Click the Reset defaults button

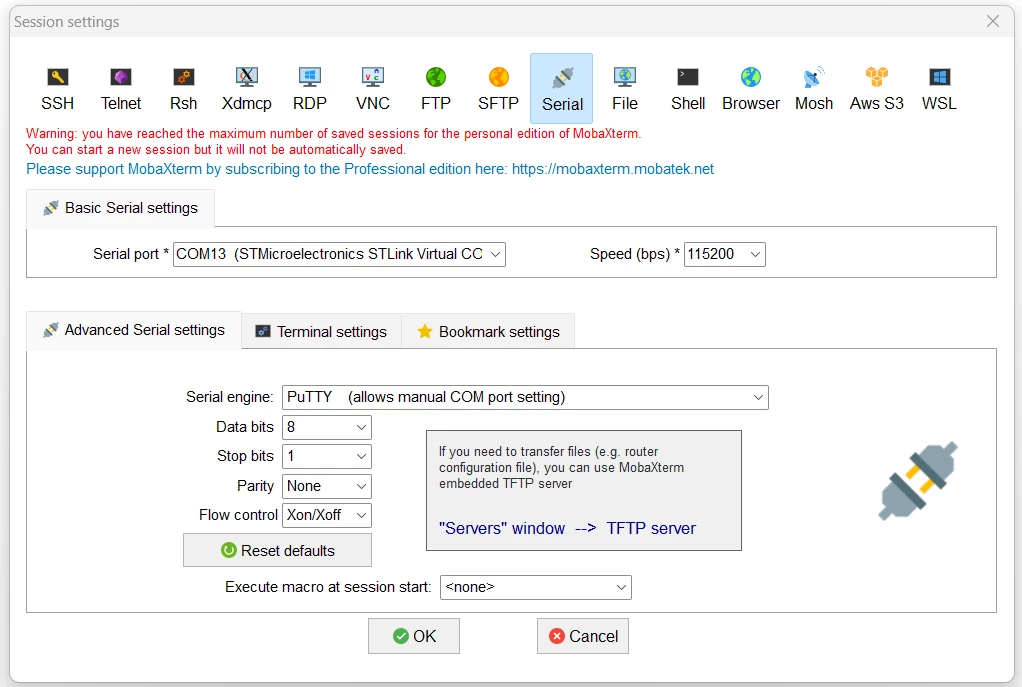pyautogui.click(x=278, y=550)
